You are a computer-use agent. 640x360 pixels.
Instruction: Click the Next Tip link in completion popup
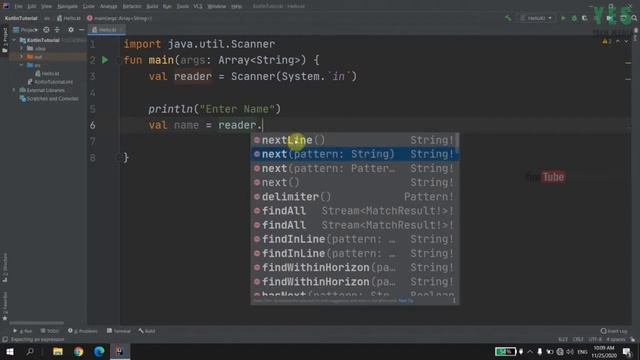coord(406,301)
